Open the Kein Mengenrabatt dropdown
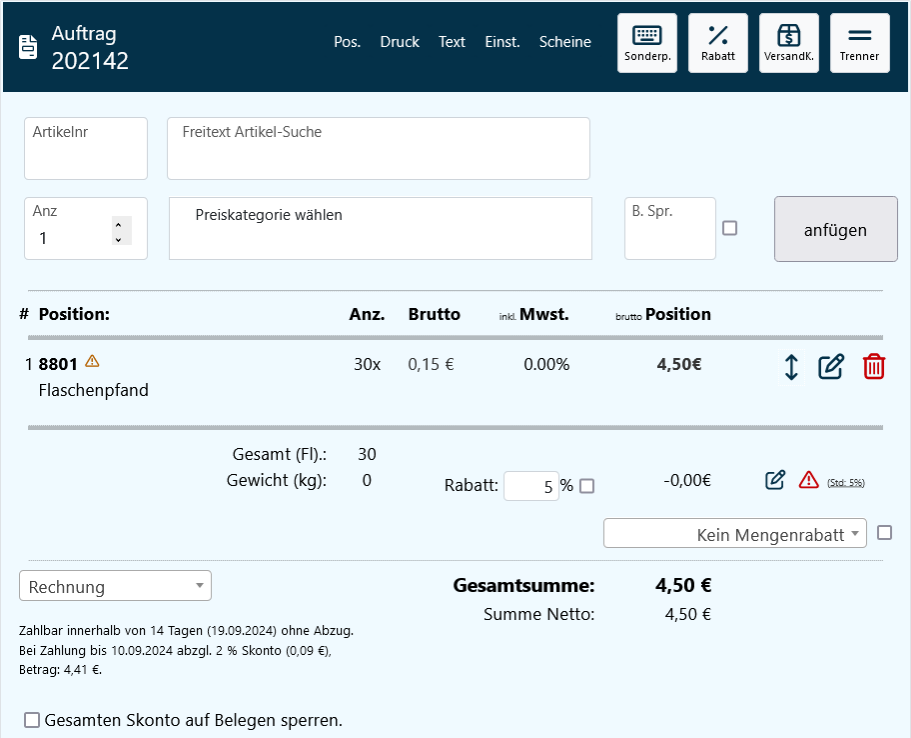The width and height of the screenshot is (911, 738). [735, 534]
